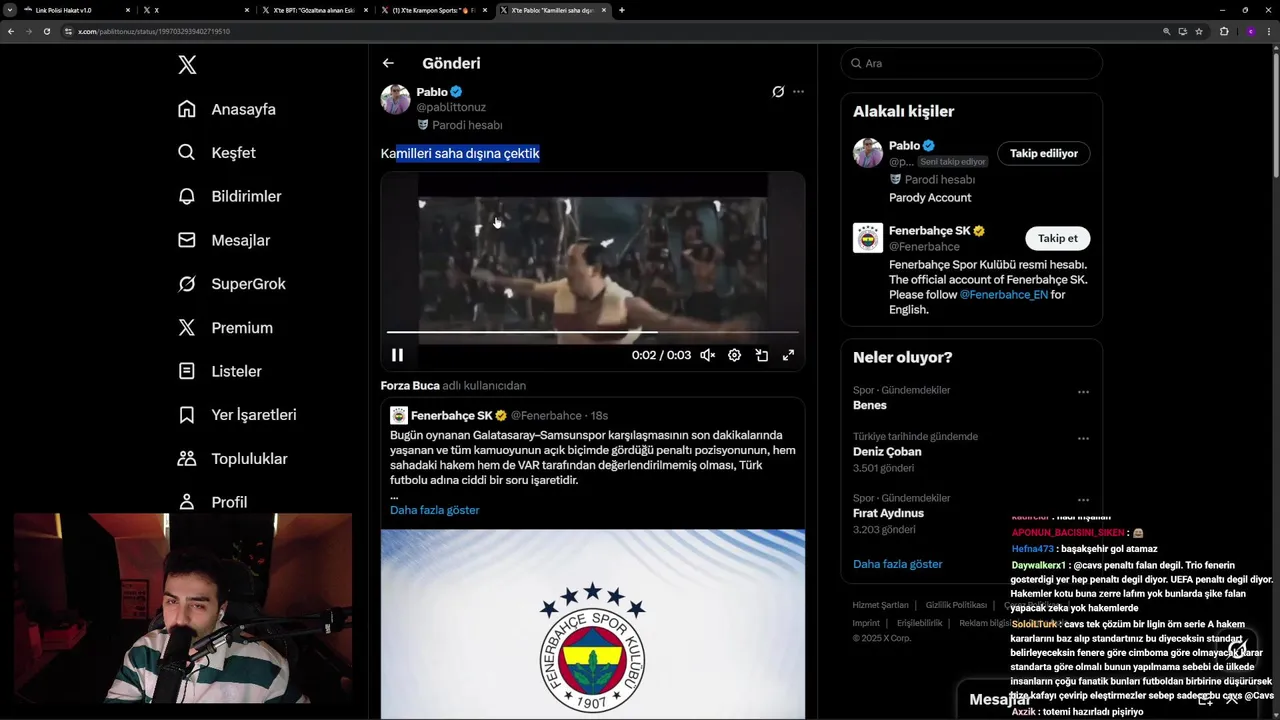Viewport: 1280px width, 720px height.
Task: Open Erişilebilirlik footer link
Action: (x=919, y=623)
